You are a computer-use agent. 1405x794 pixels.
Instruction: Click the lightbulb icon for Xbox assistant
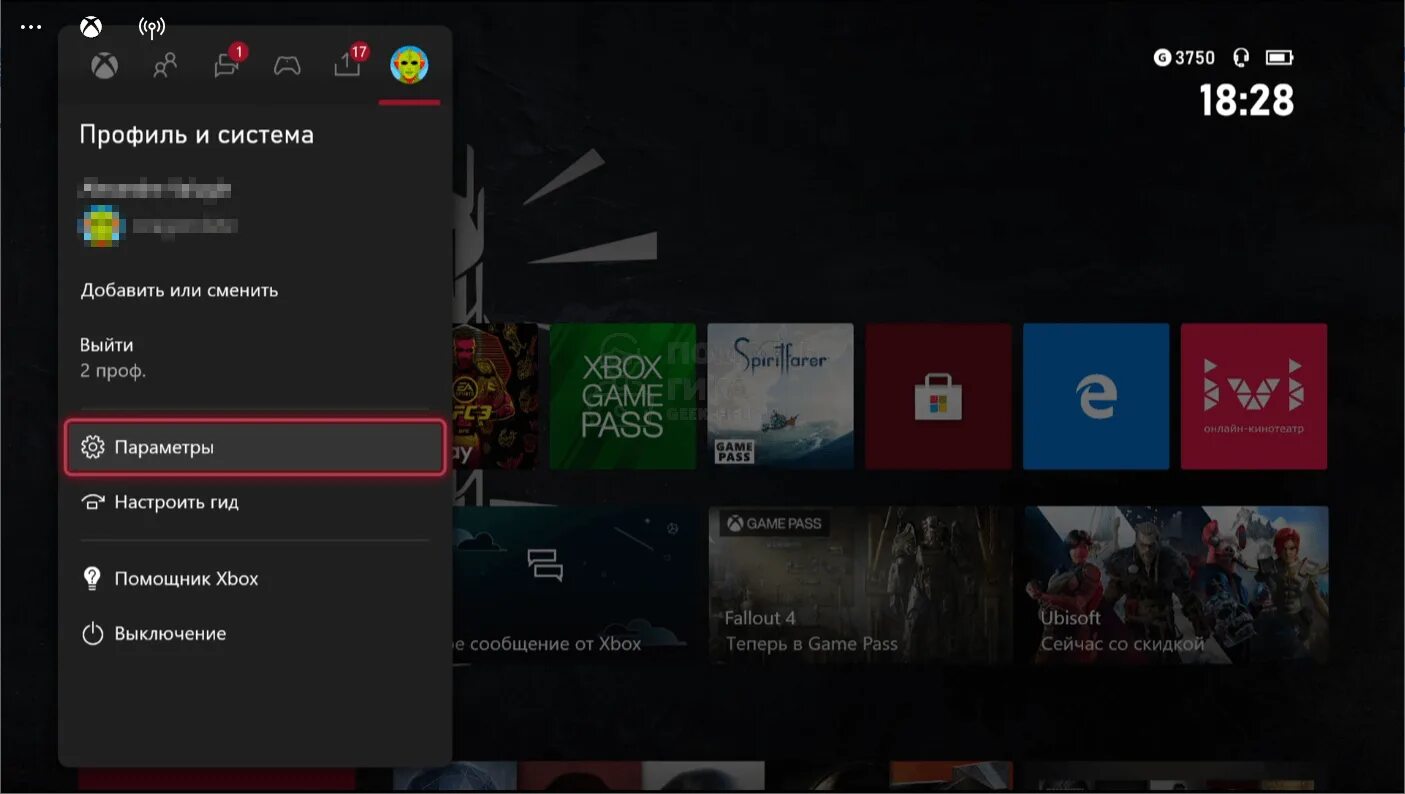(x=93, y=579)
